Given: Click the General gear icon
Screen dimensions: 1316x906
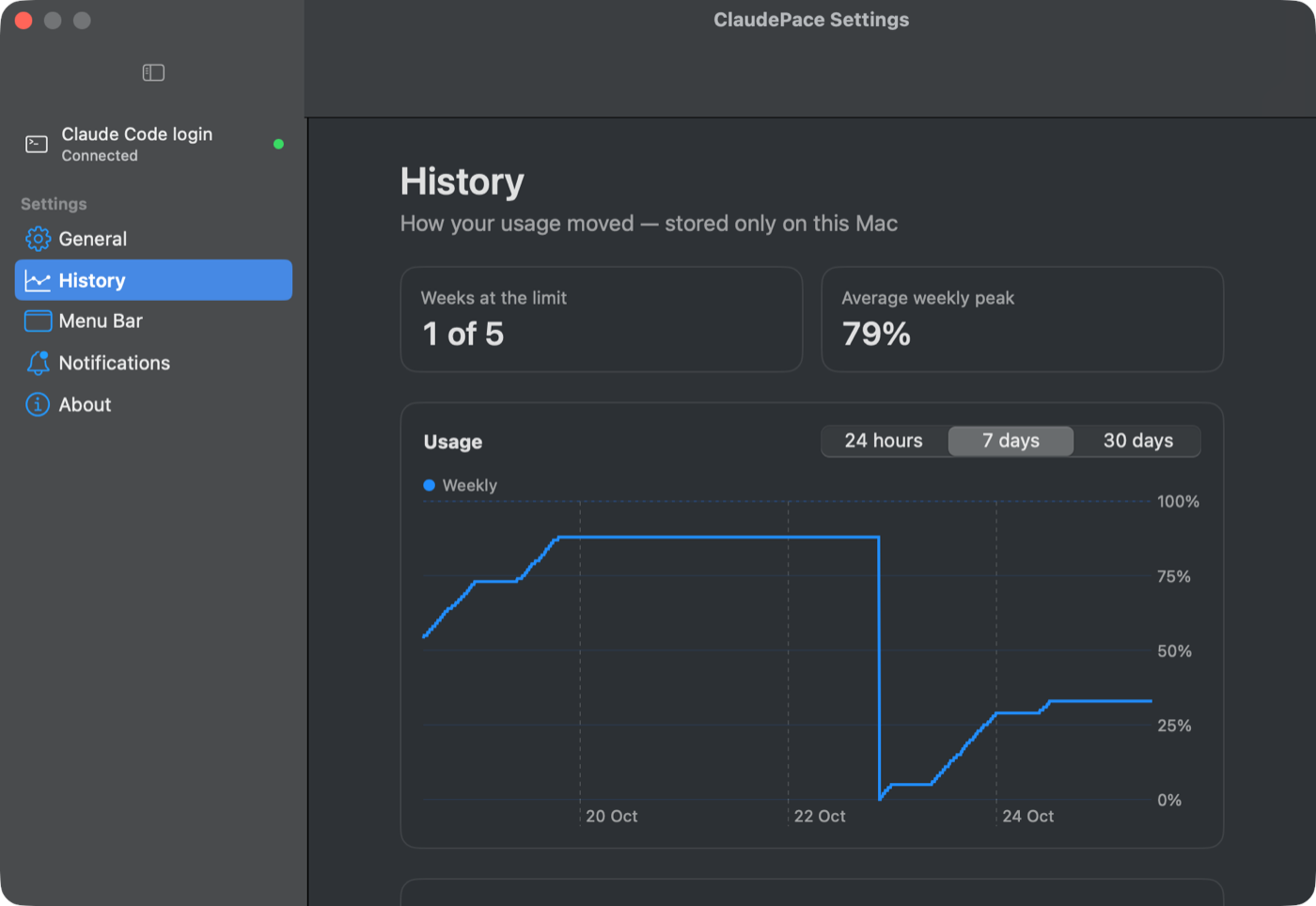Looking at the screenshot, I should (38, 239).
